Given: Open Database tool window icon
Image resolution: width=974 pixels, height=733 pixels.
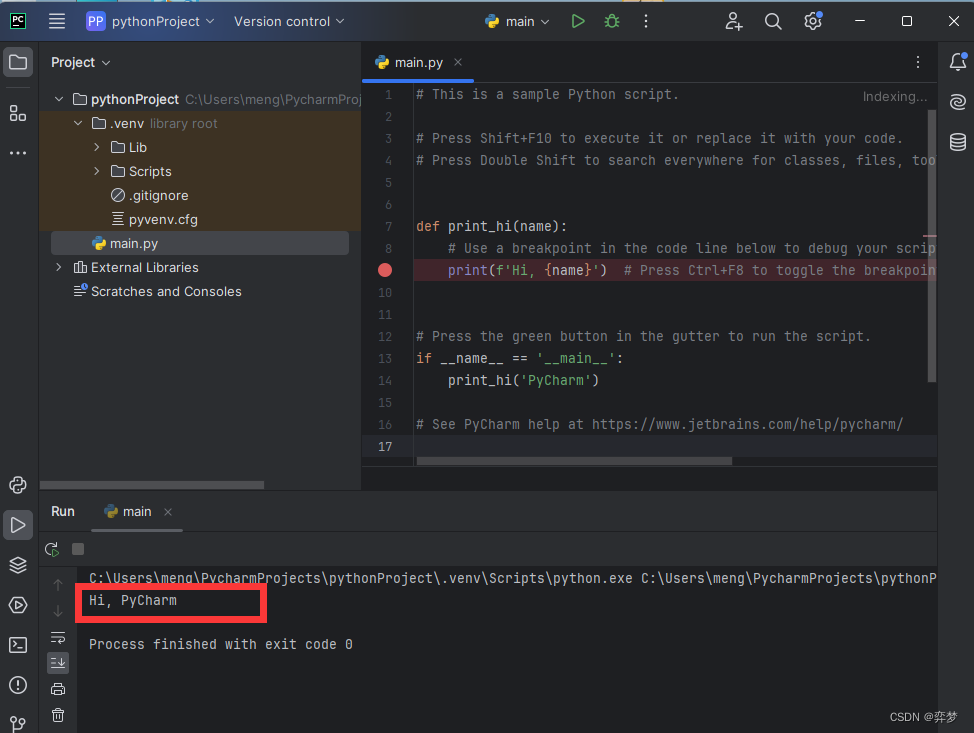Looking at the screenshot, I should coord(958,142).
